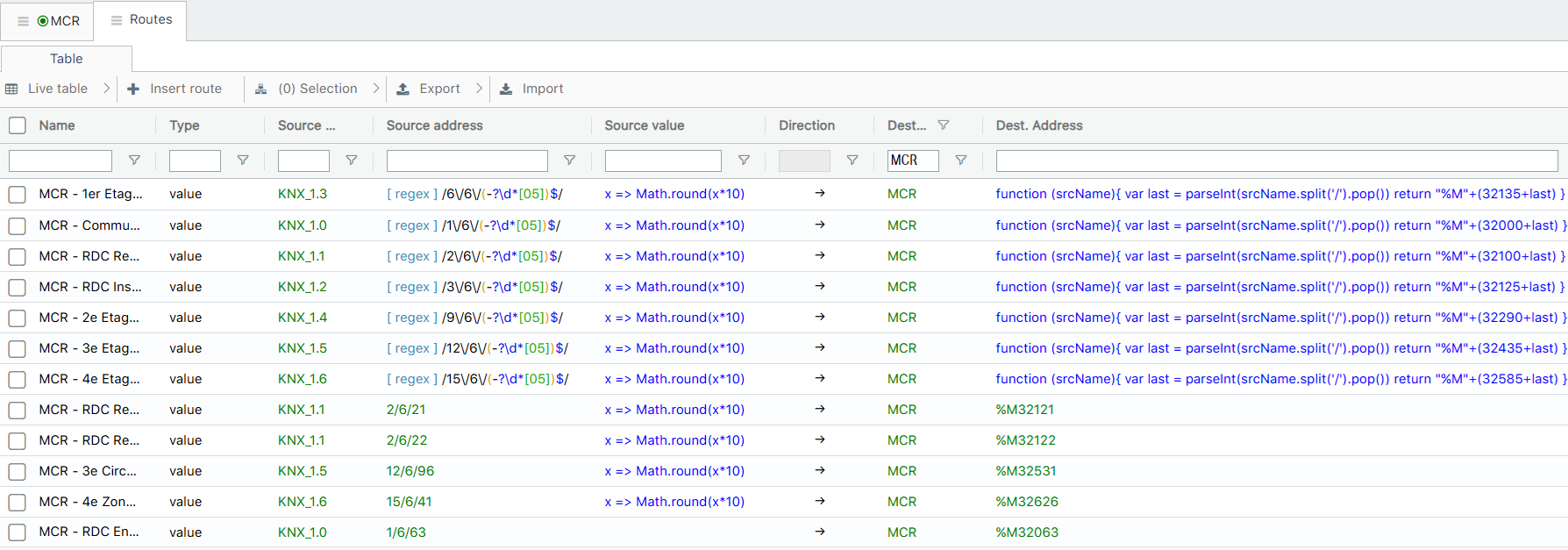Image resolution: width=1568 pixels, height=550 pixels.
Task: Expand the chevron next to (0) Selection
Action: (x=376, y=89)
